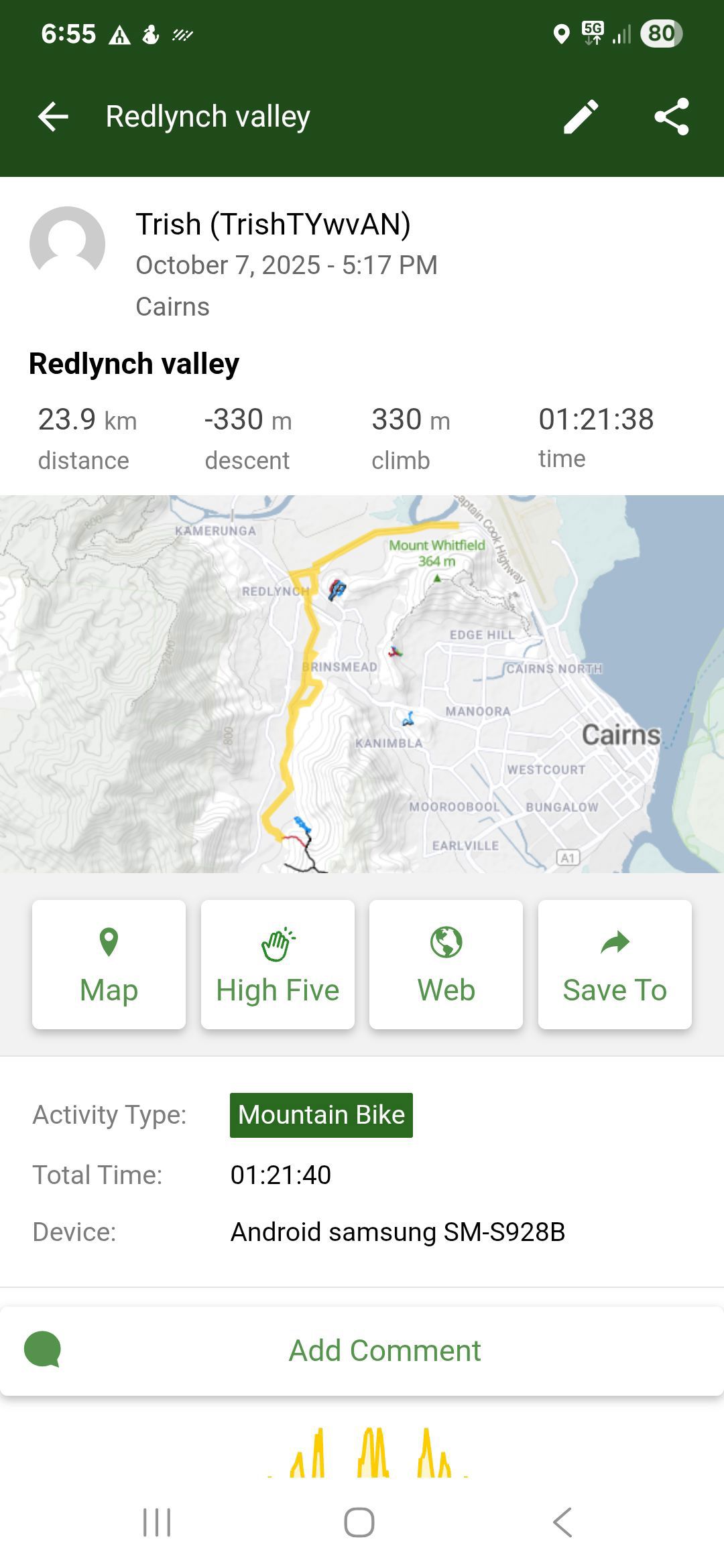Image resolution: width=724 pixels, height=1568 pixels.
Task: Tap the Save To button
Action: tap(615, 964)
